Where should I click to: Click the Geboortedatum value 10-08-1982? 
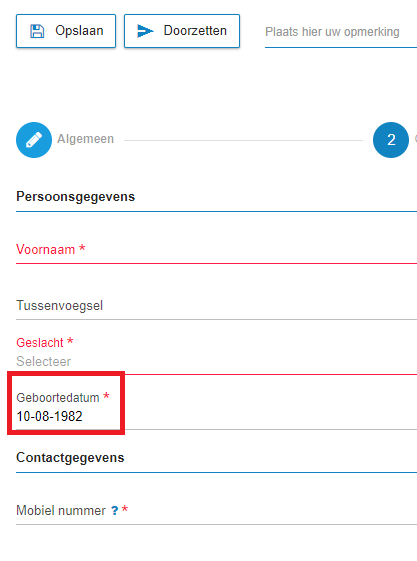click(49, 416)
